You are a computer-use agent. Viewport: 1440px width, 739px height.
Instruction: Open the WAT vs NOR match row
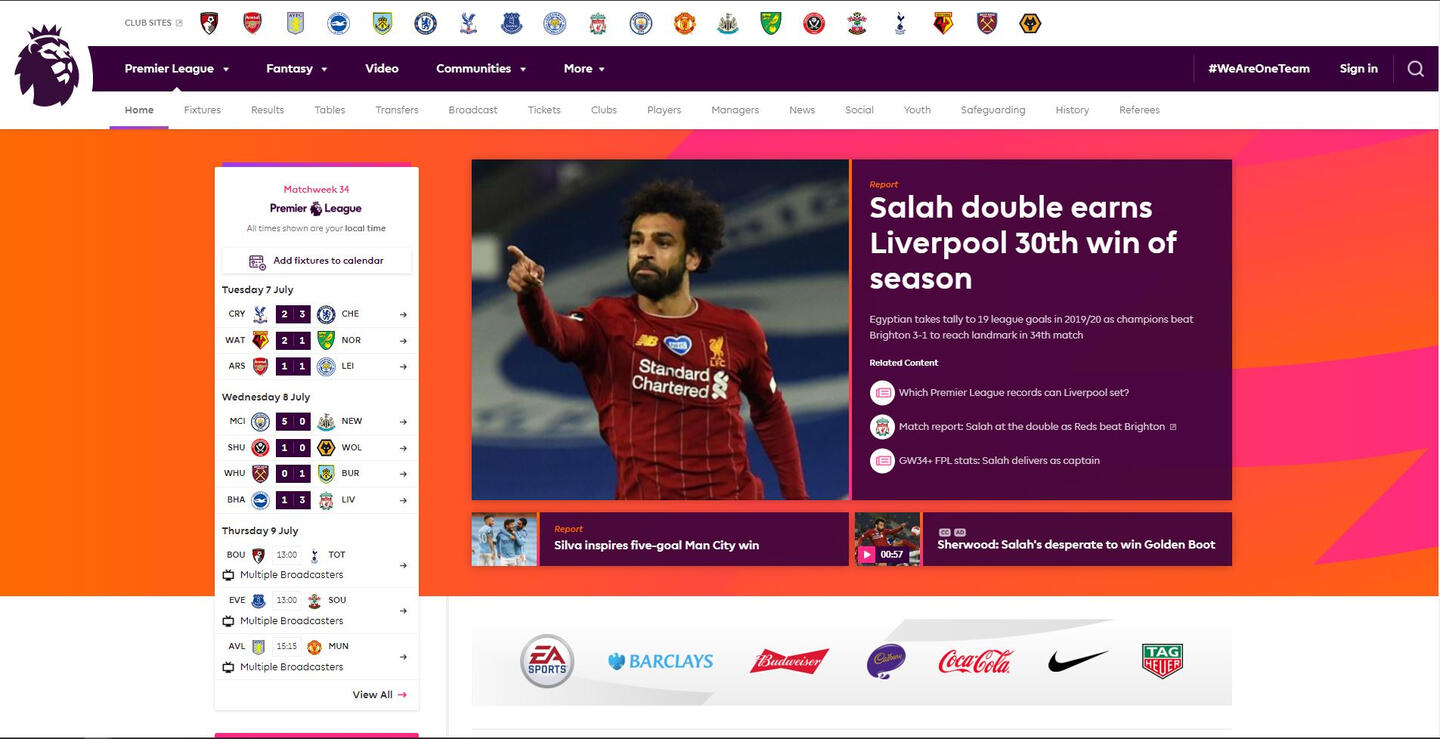[316, 341]
